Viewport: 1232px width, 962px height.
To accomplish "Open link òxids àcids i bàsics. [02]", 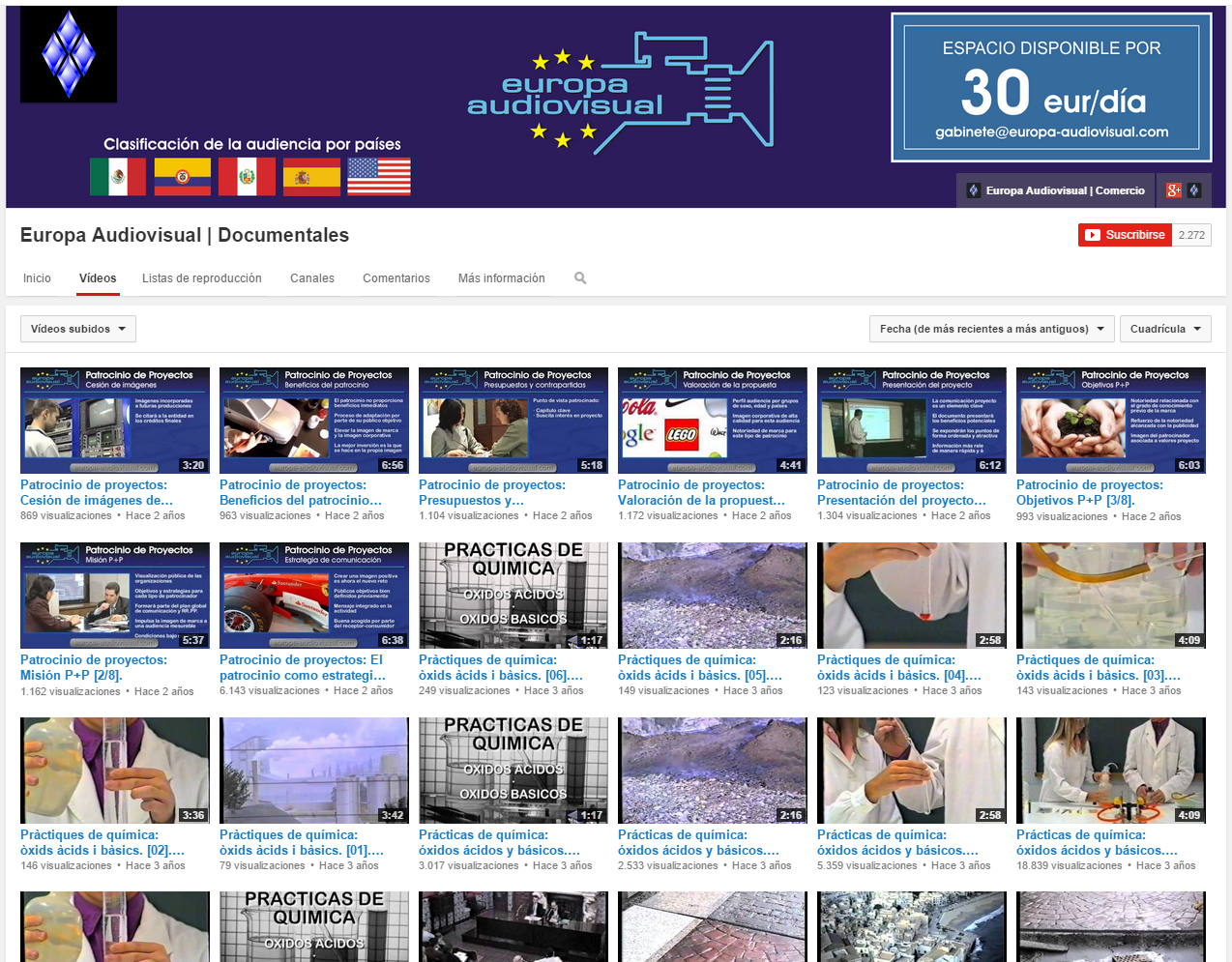I will tap(103, 843).
